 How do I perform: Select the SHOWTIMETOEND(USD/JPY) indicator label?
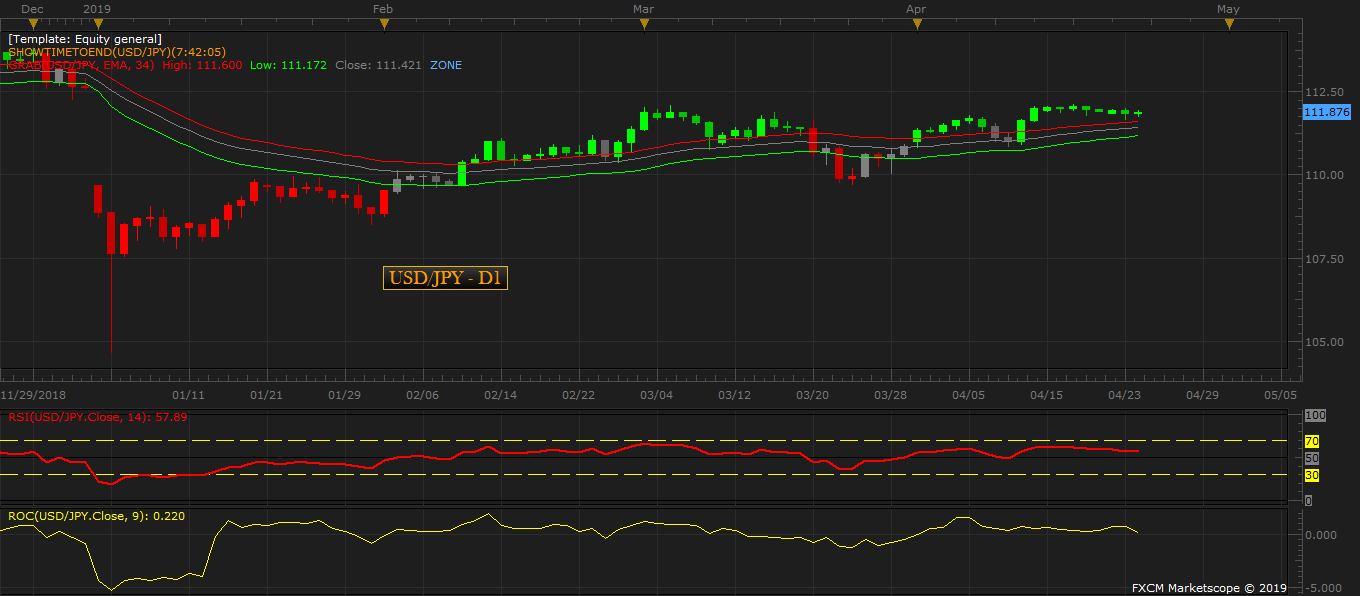click(115, 52)
